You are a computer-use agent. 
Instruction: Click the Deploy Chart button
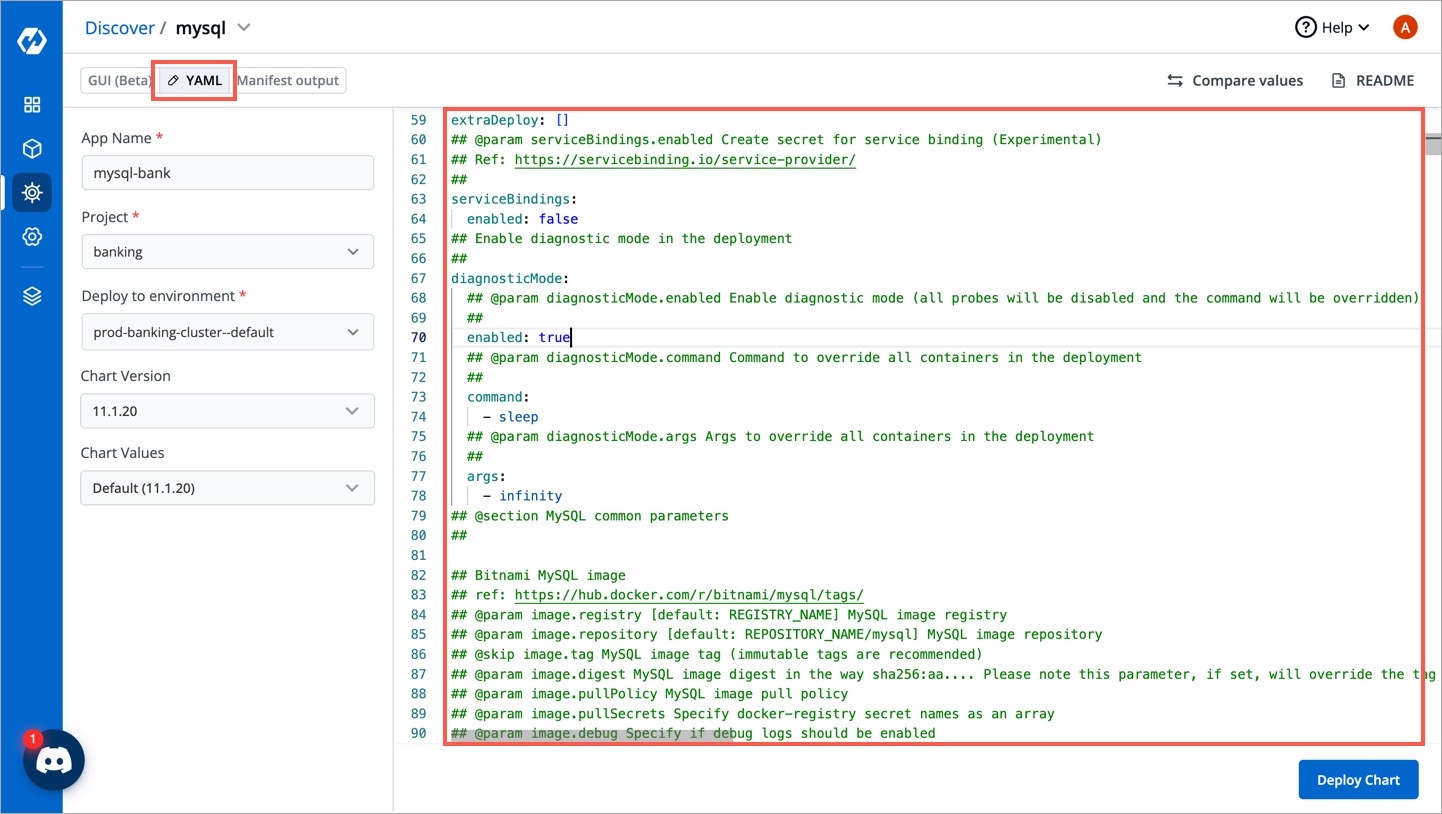(1358, 780)
